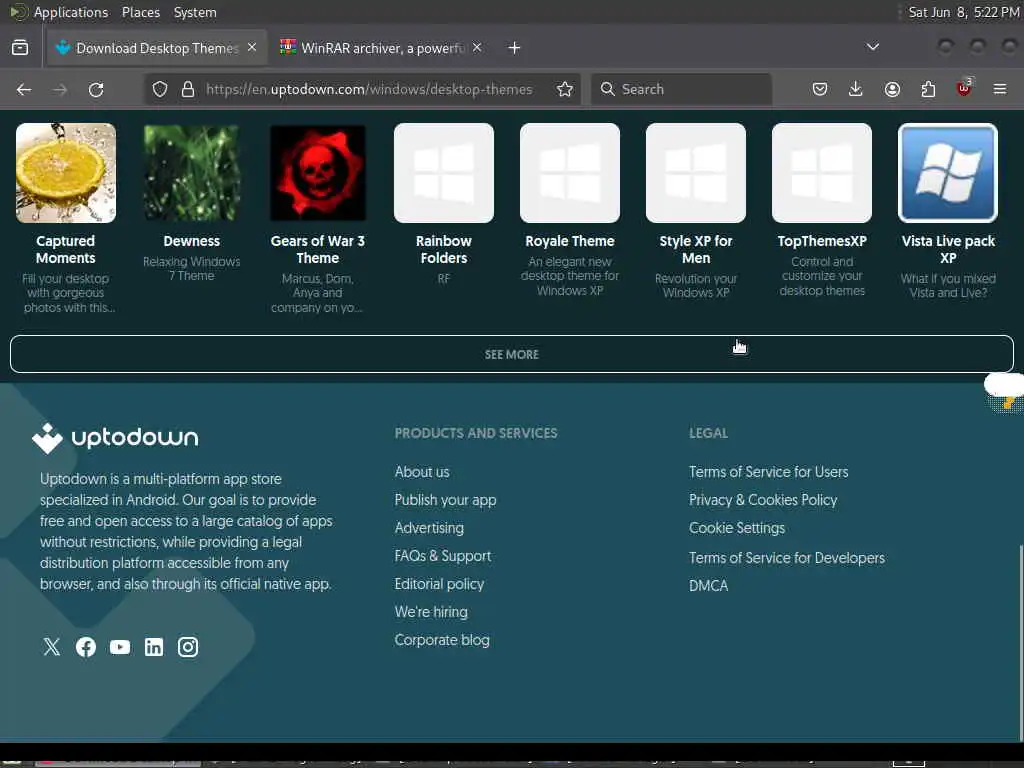Close the Download Desktop Themes tab

252,48
